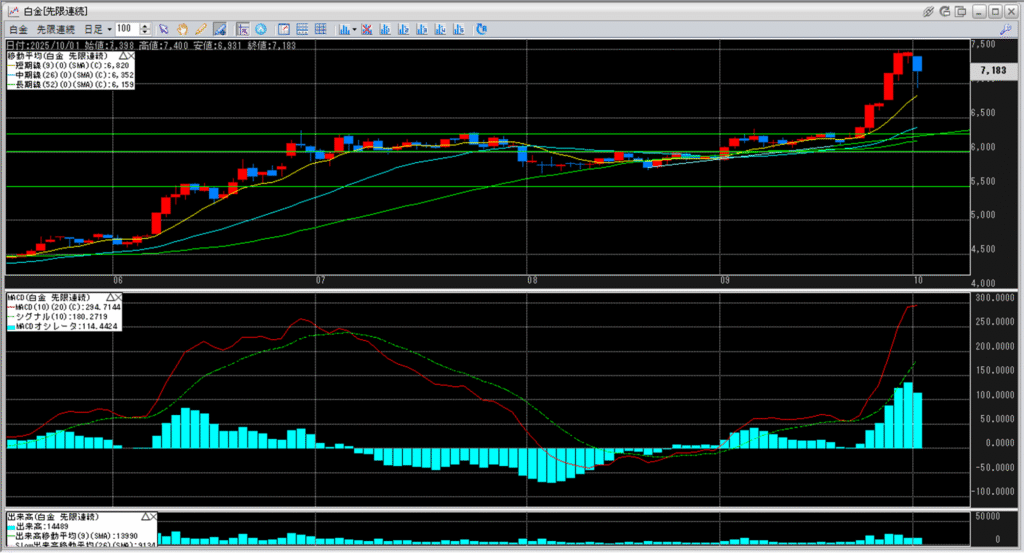The image size is (1024, 553).
Task: Click the 100 bar count input field
Action: click(126, 30)
